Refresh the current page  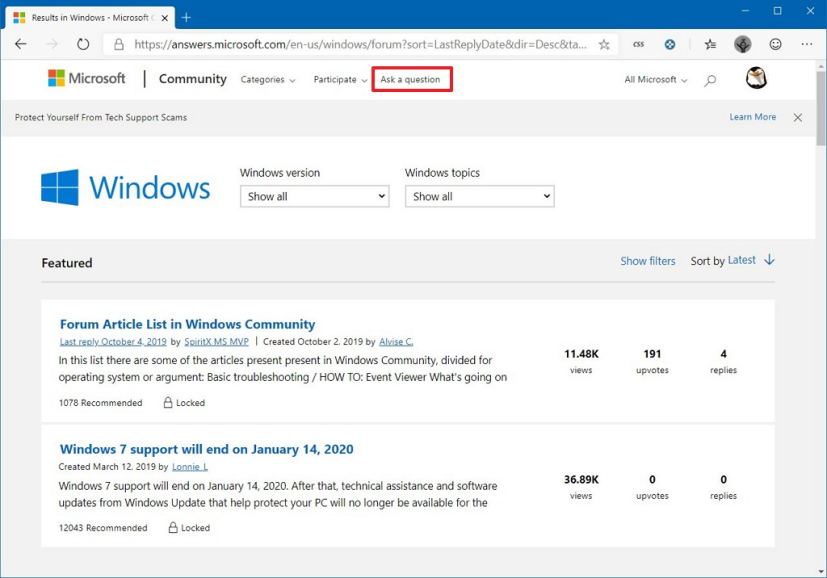(83, 44)
